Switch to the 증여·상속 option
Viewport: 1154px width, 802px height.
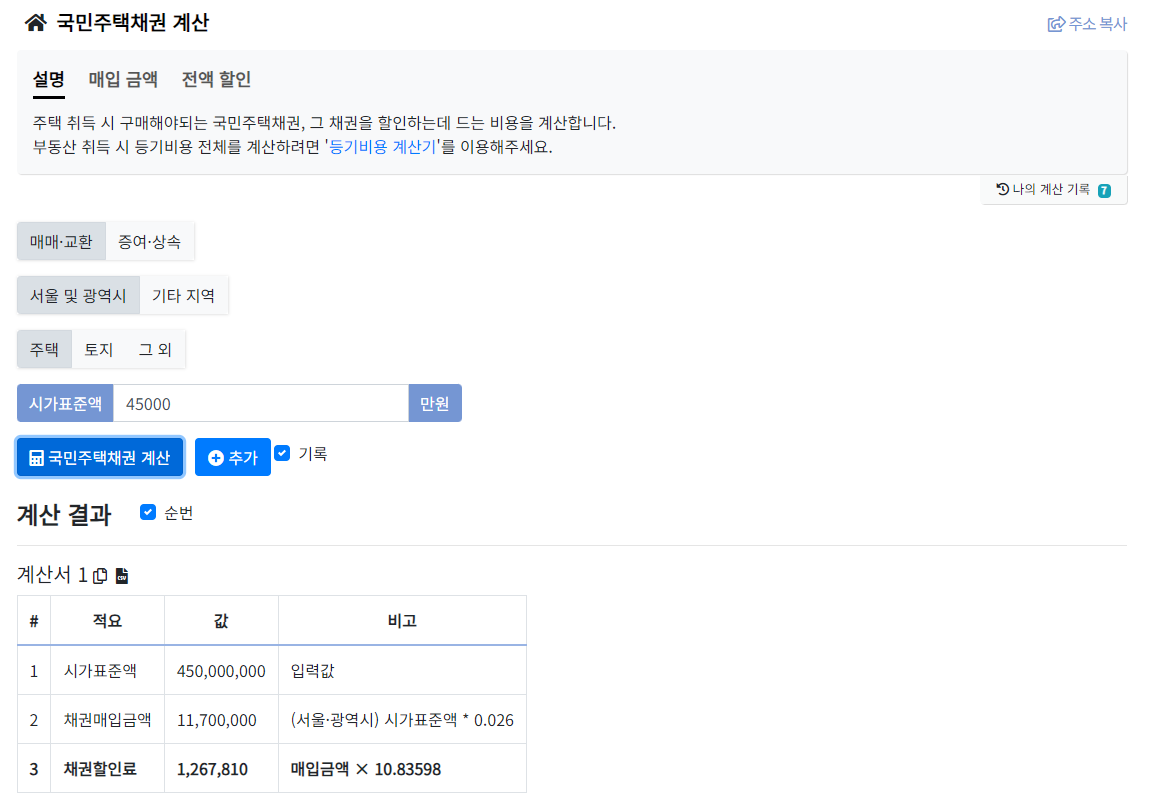(150, 241)
